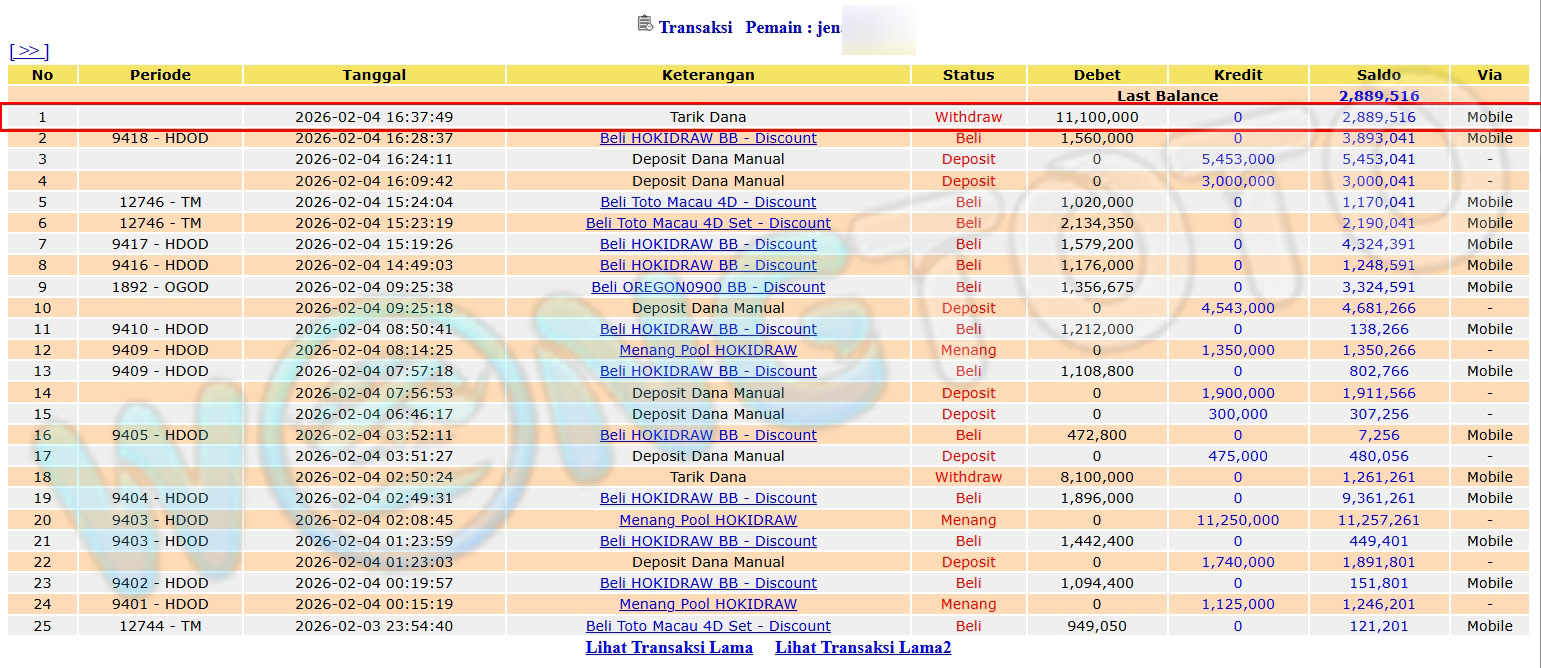Open Beli HOKIDRAW BB link for period 9402

[x=708, y=583]
